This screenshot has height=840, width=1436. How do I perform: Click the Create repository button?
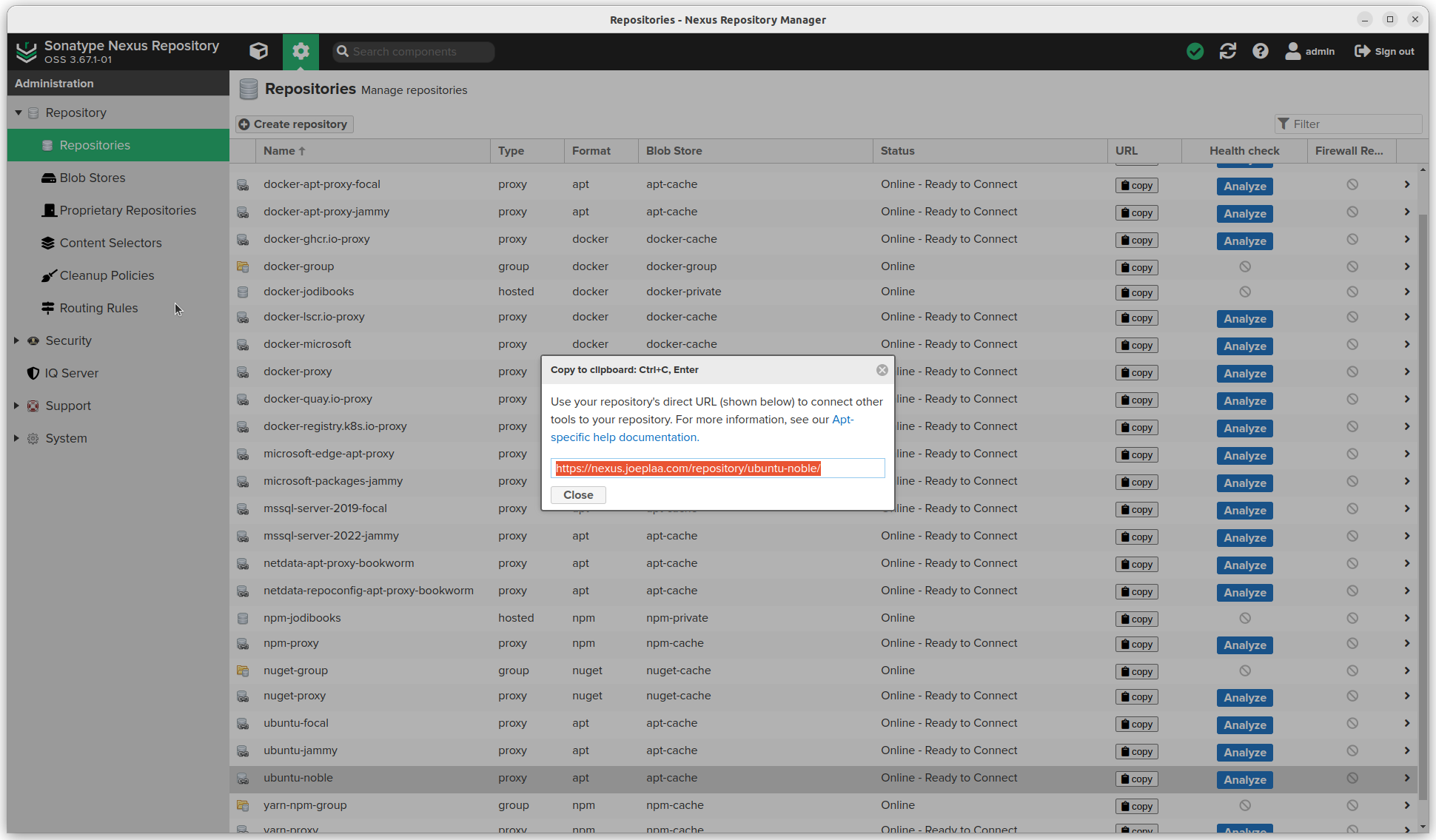[x=295, y=124]
